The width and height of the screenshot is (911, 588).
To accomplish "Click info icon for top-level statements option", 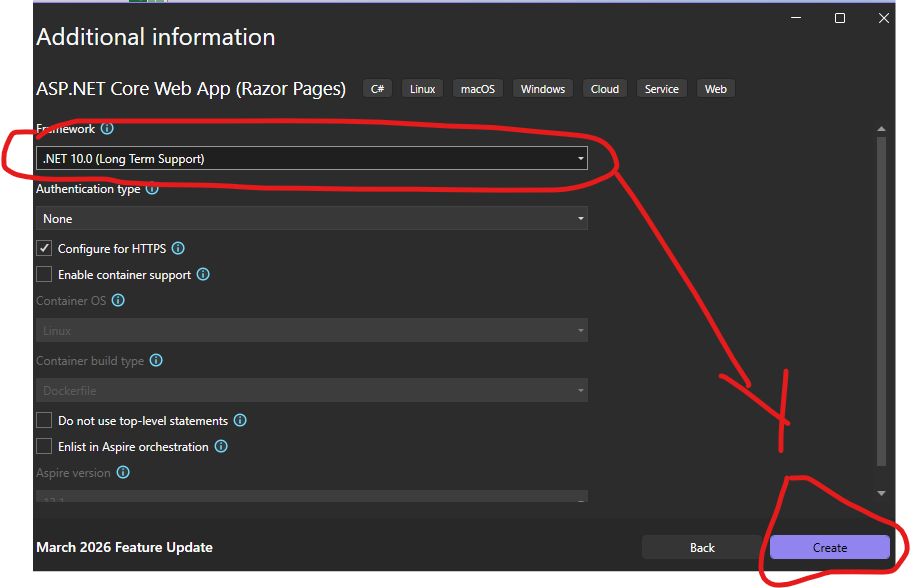I will coord(240,421).
